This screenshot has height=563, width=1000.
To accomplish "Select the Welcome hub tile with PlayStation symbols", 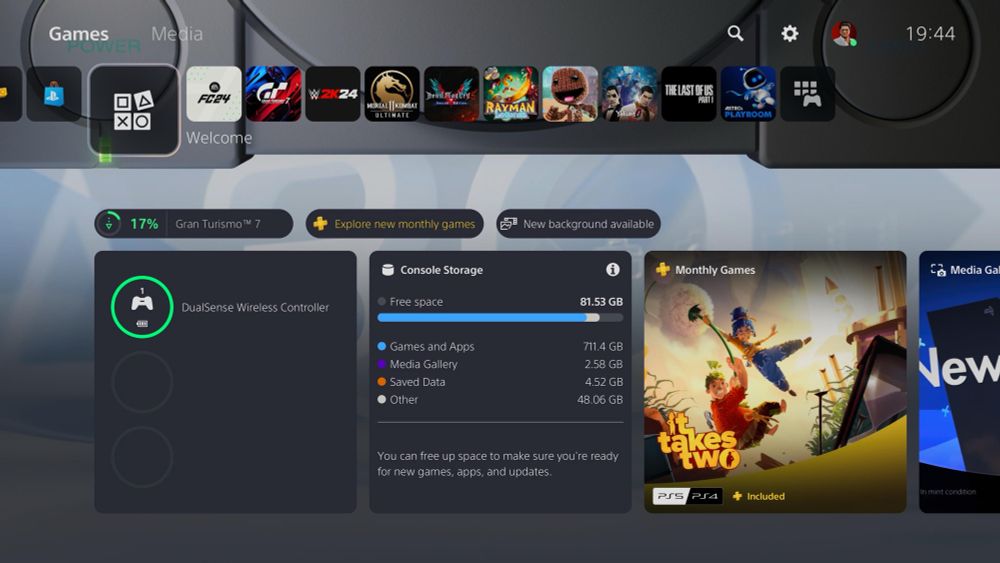I will click(134, 110).
